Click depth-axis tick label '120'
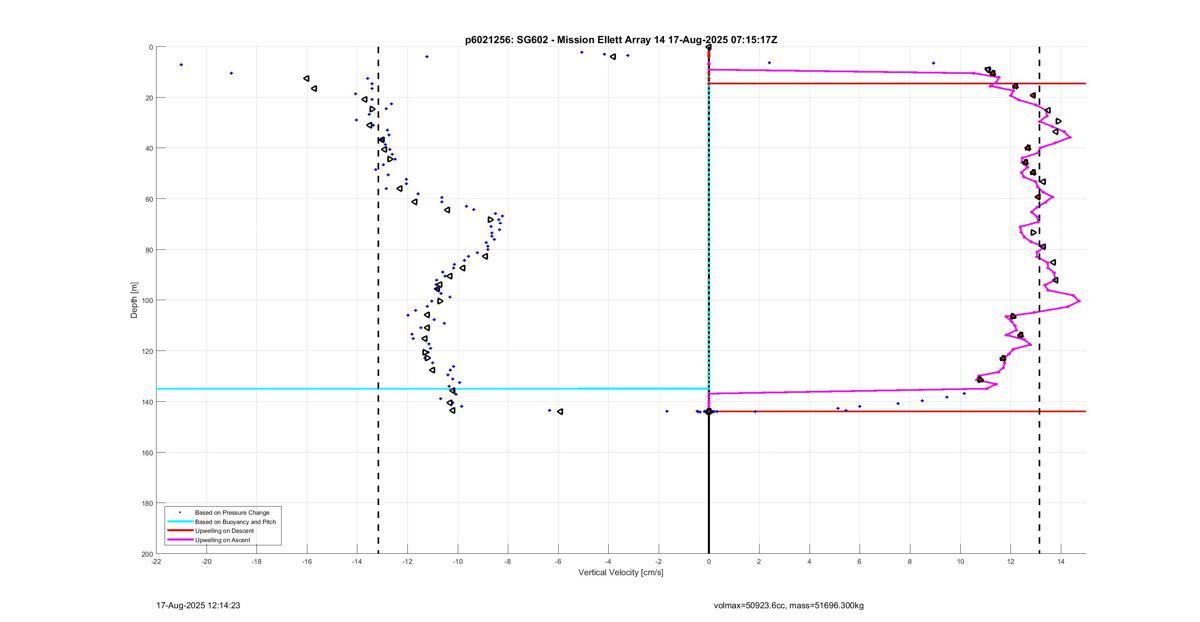The image size is (1200, 622). [x=146, y=351]
